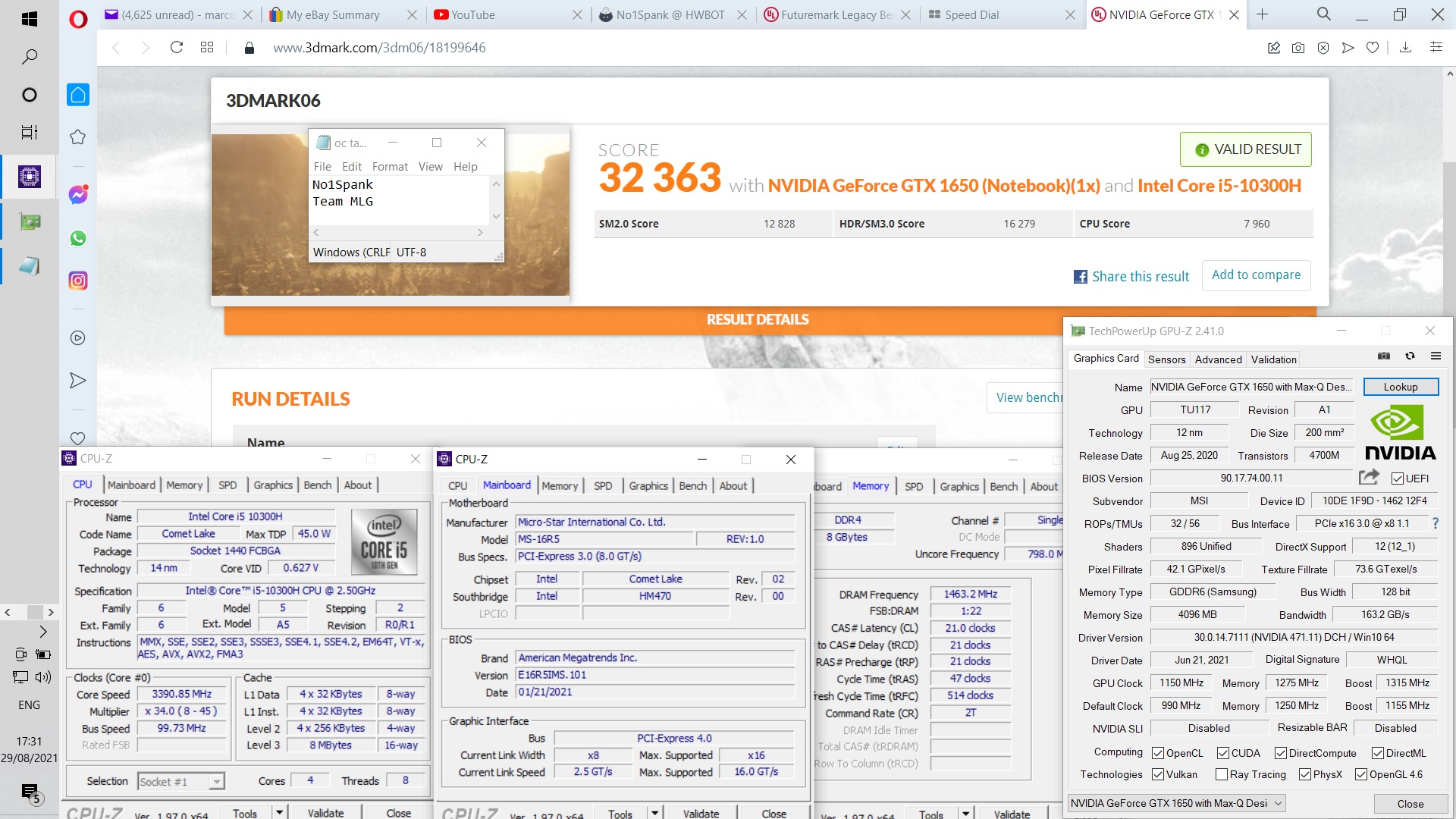Reload the 3dmark page
1456x819 pixels.
pyautogui.click(x=177, y=47)
